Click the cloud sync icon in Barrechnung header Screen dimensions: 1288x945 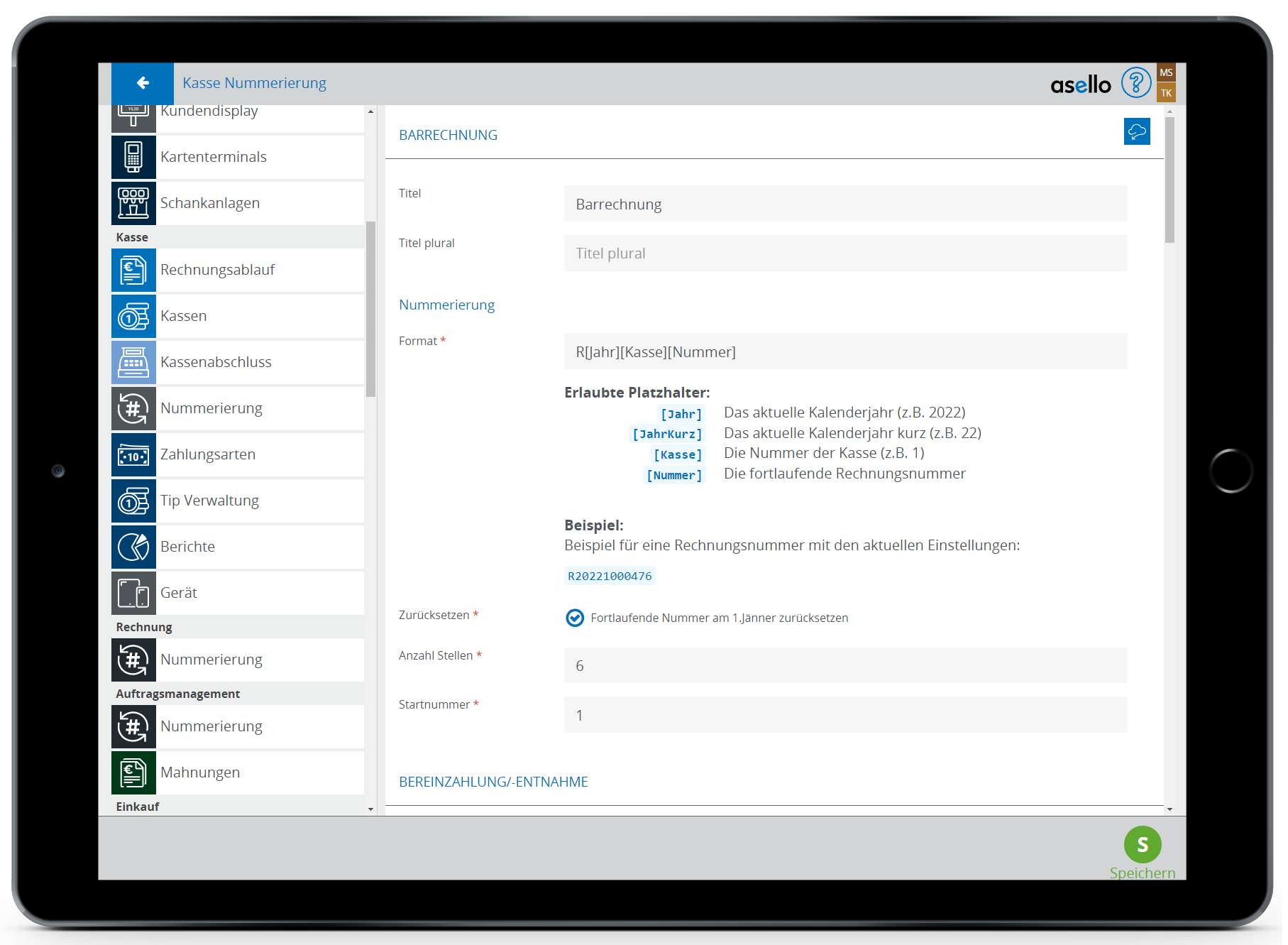(1136, 132)
